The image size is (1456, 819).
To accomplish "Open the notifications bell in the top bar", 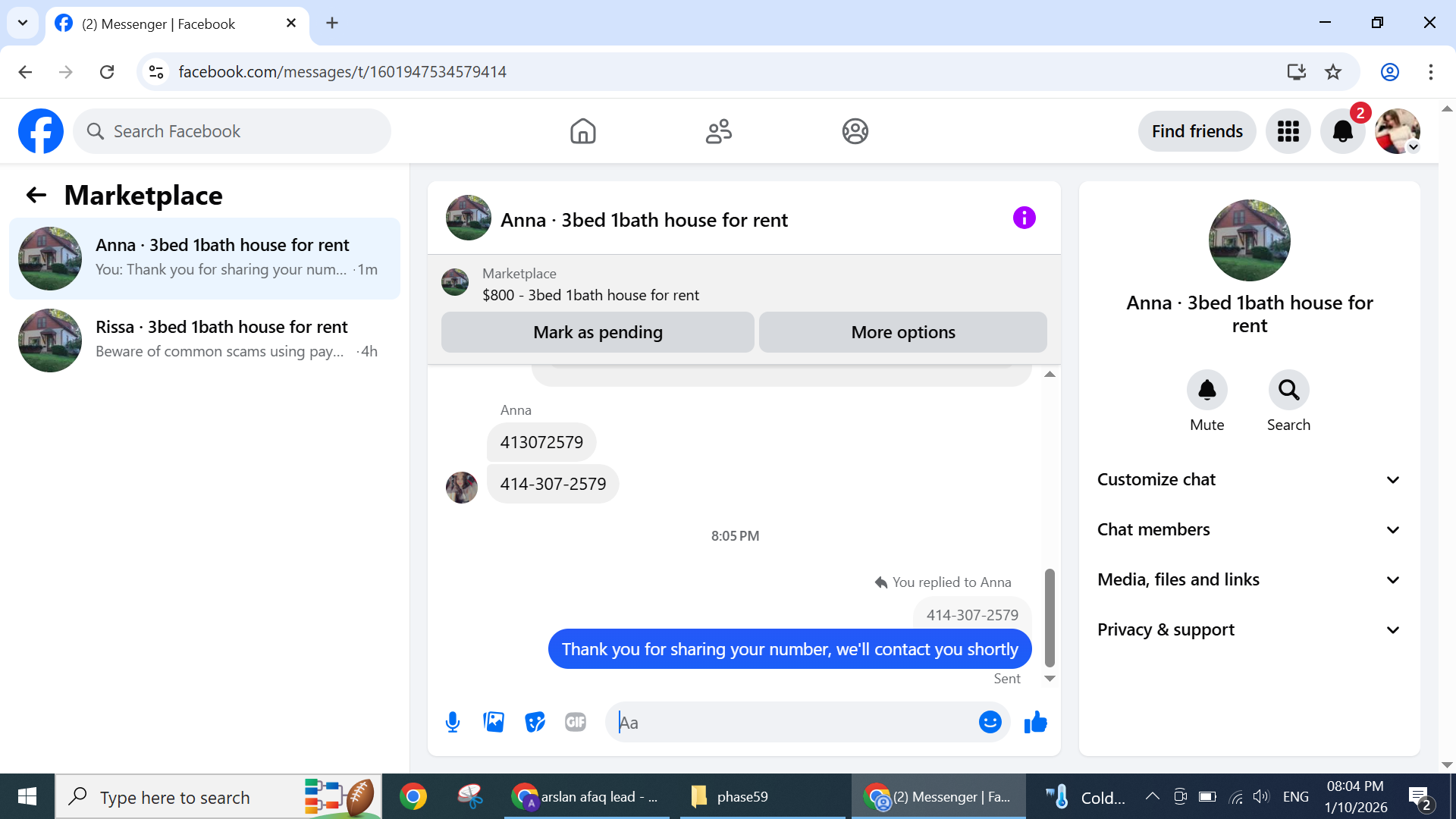I will [1342, 131].
